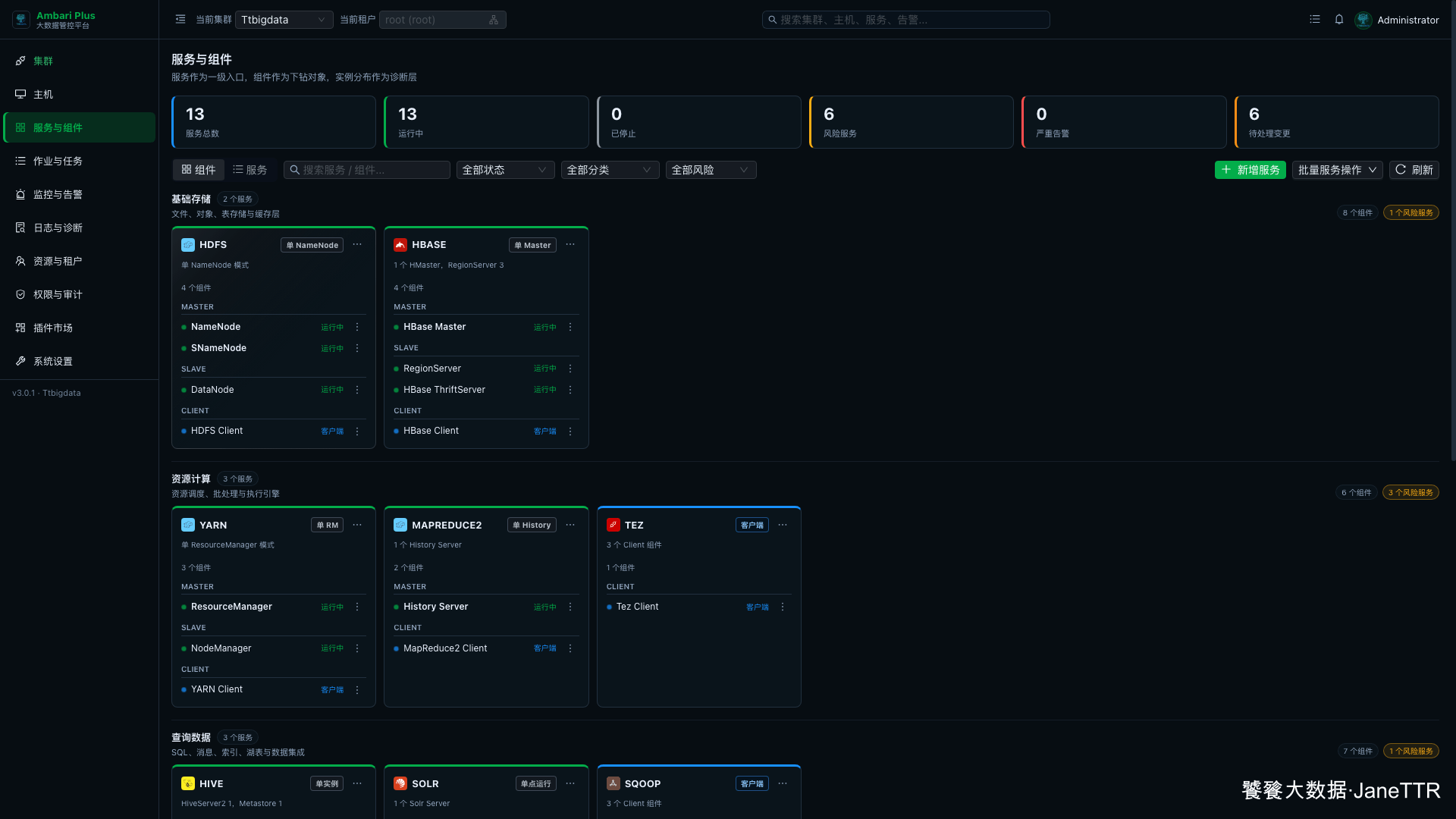Screen dimensions: 1456x819
Task: Focus the global search field
Action: point(905,20)
